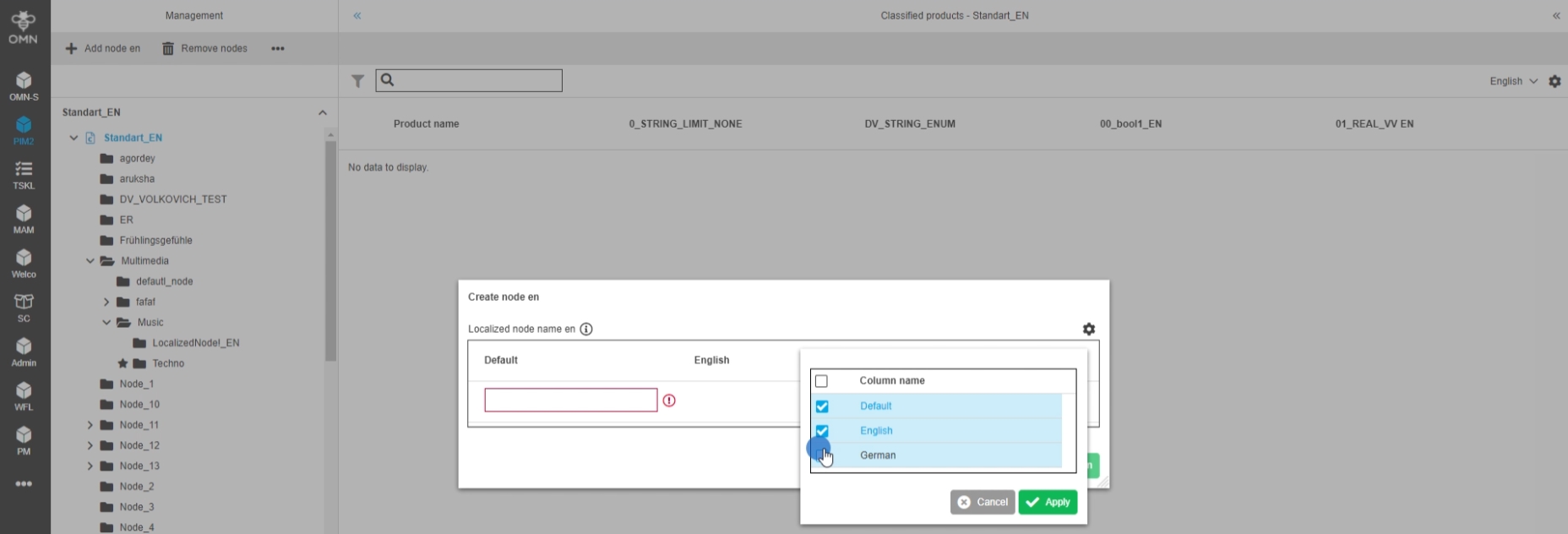Uncheck the Default column checkbox
The width and height of the screenshot is (1568, 534).
click(x=822, y=406)
